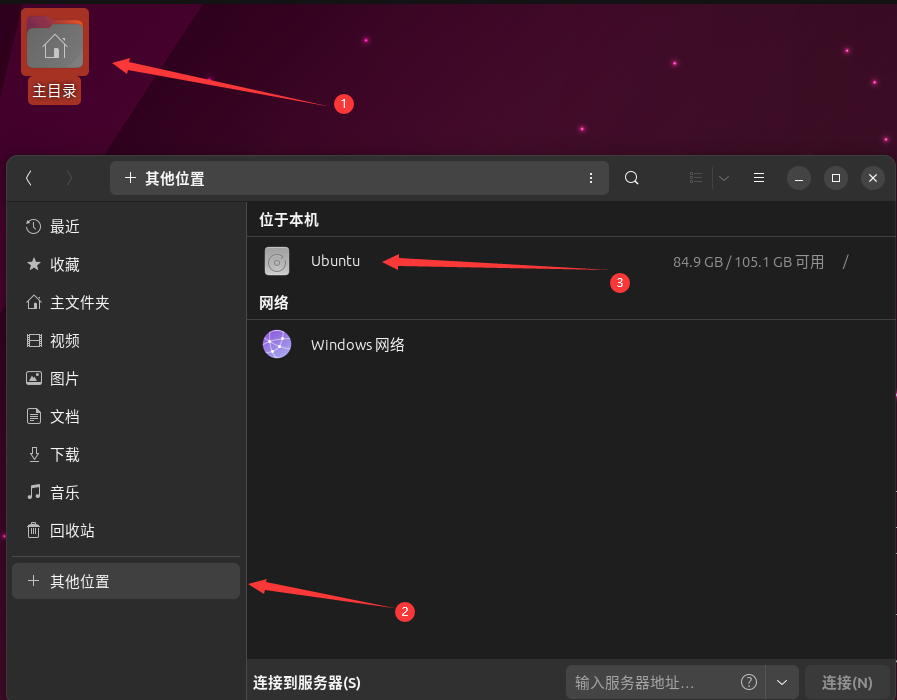Viewport: 897px width, 700px height.
Task: Open the 图片 folder in sidebar
Action: click(63, 378)
